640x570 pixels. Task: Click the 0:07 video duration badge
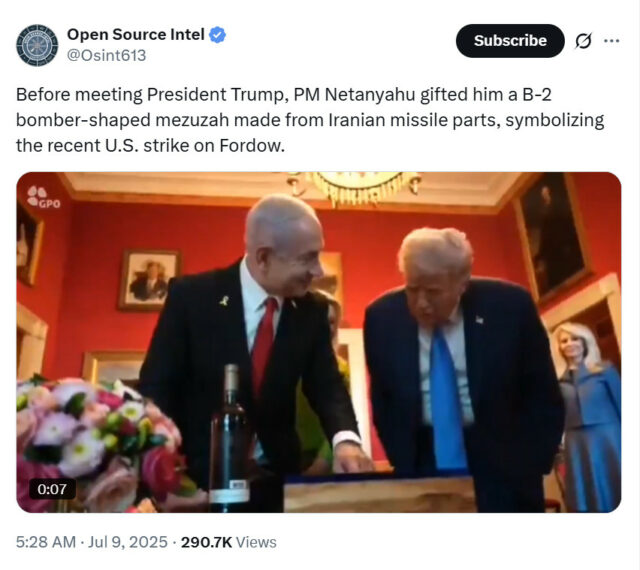pyautogui.click(x=52, y=489)
